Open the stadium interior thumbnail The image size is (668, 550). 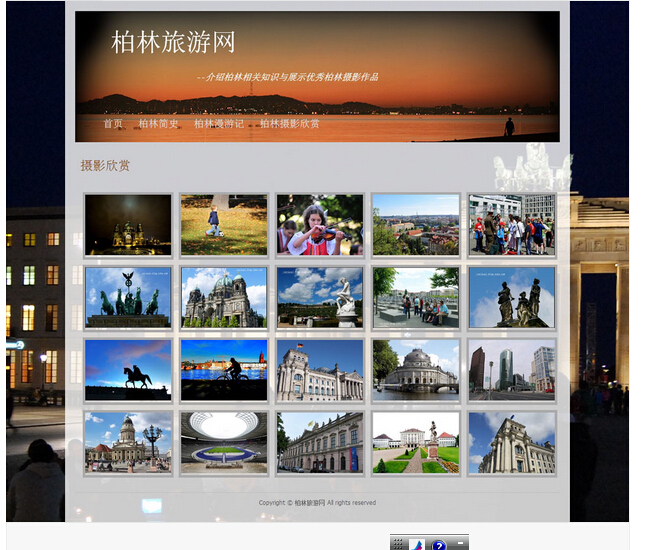click(x=224, y=442)
